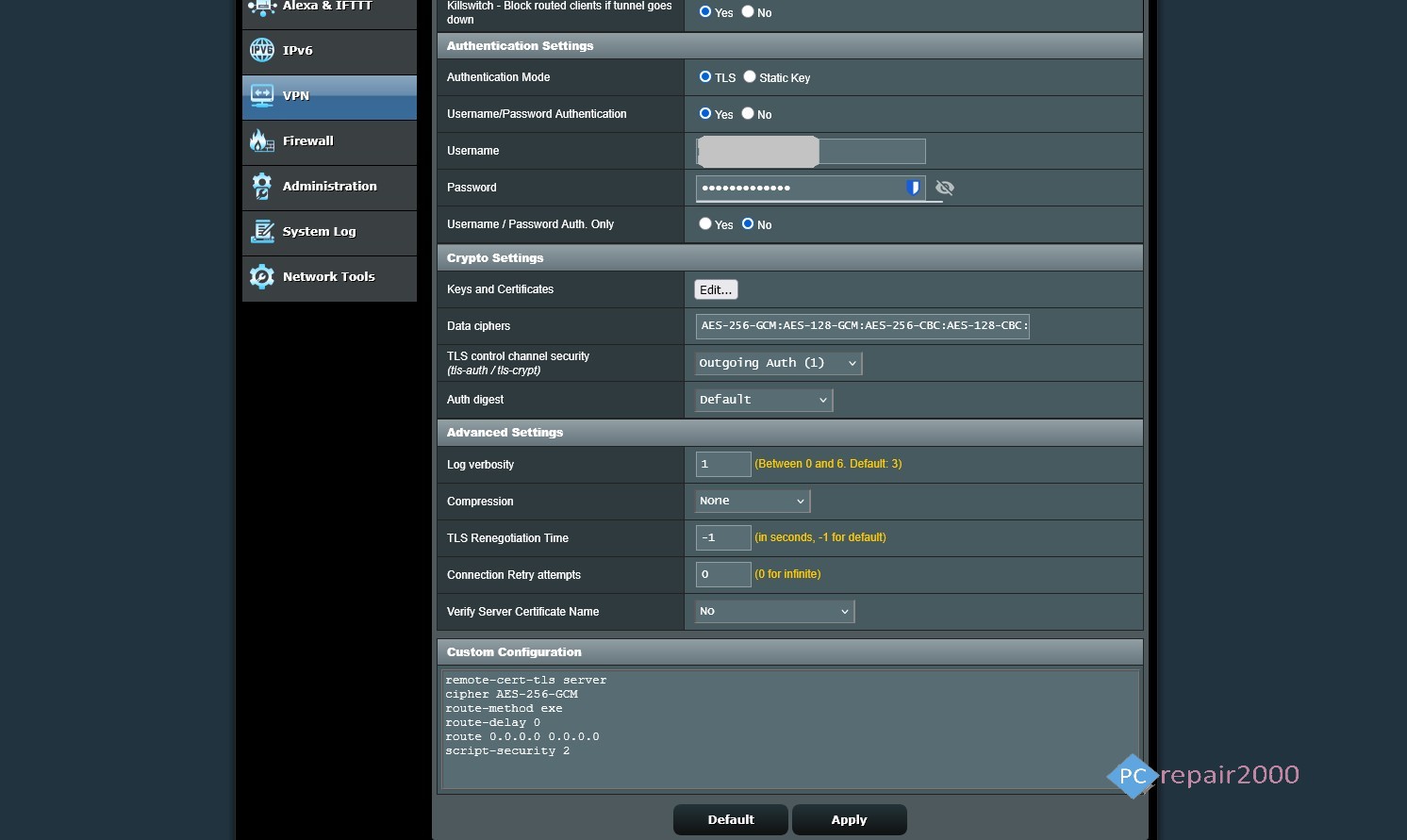
Task: Open the Firewall menu item
Action: point(329,142)
